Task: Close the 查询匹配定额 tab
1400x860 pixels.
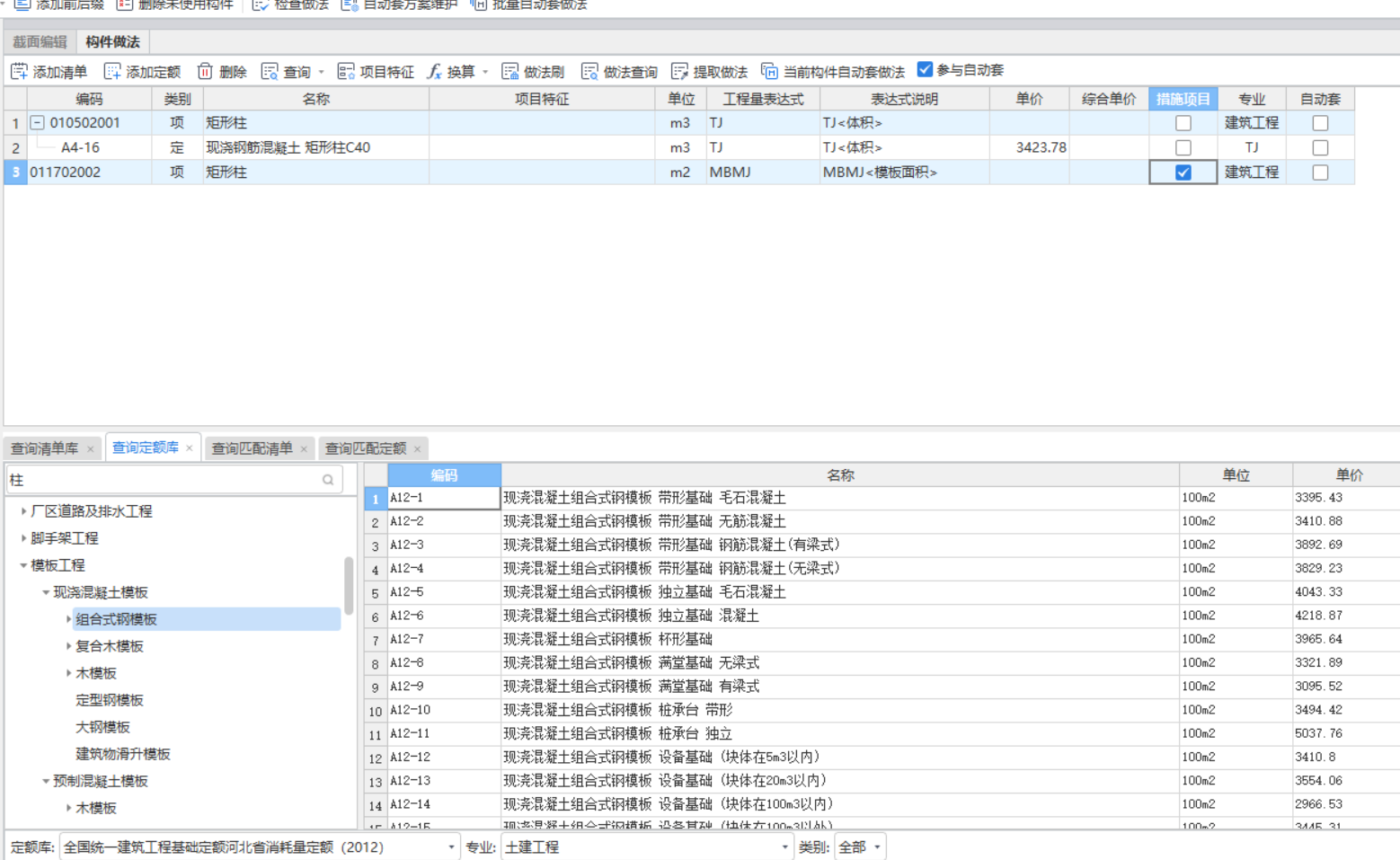Action: click(417, 449)
